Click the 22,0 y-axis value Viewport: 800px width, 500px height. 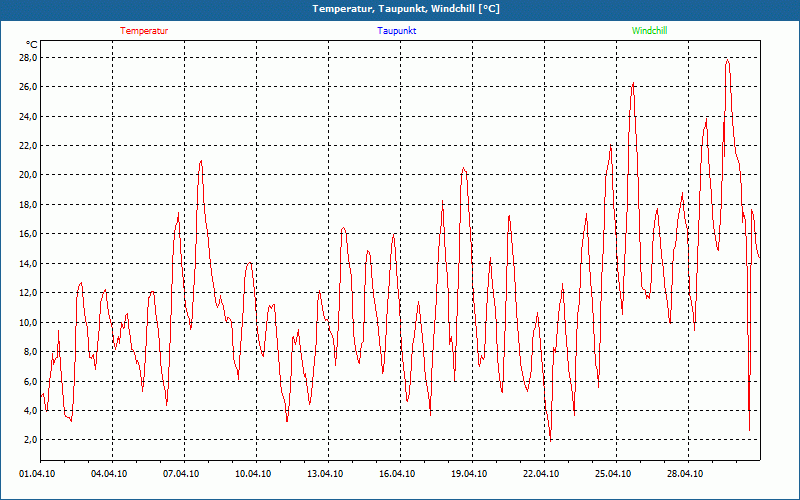[x=29, y=146]
